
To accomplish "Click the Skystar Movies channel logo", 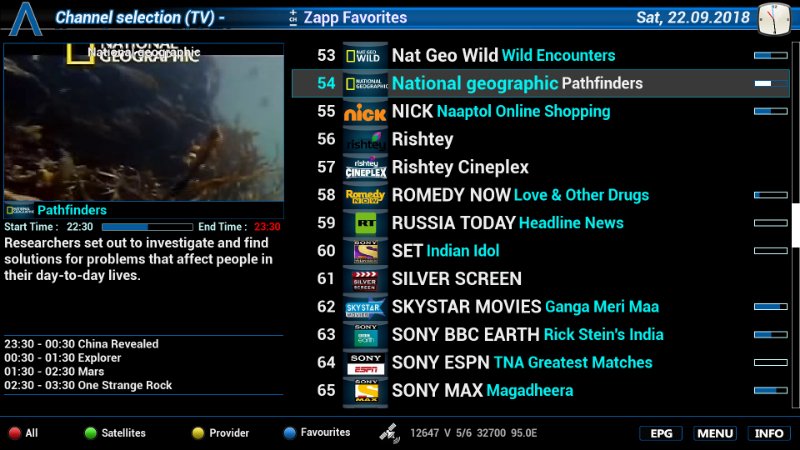I will point(365,307).
